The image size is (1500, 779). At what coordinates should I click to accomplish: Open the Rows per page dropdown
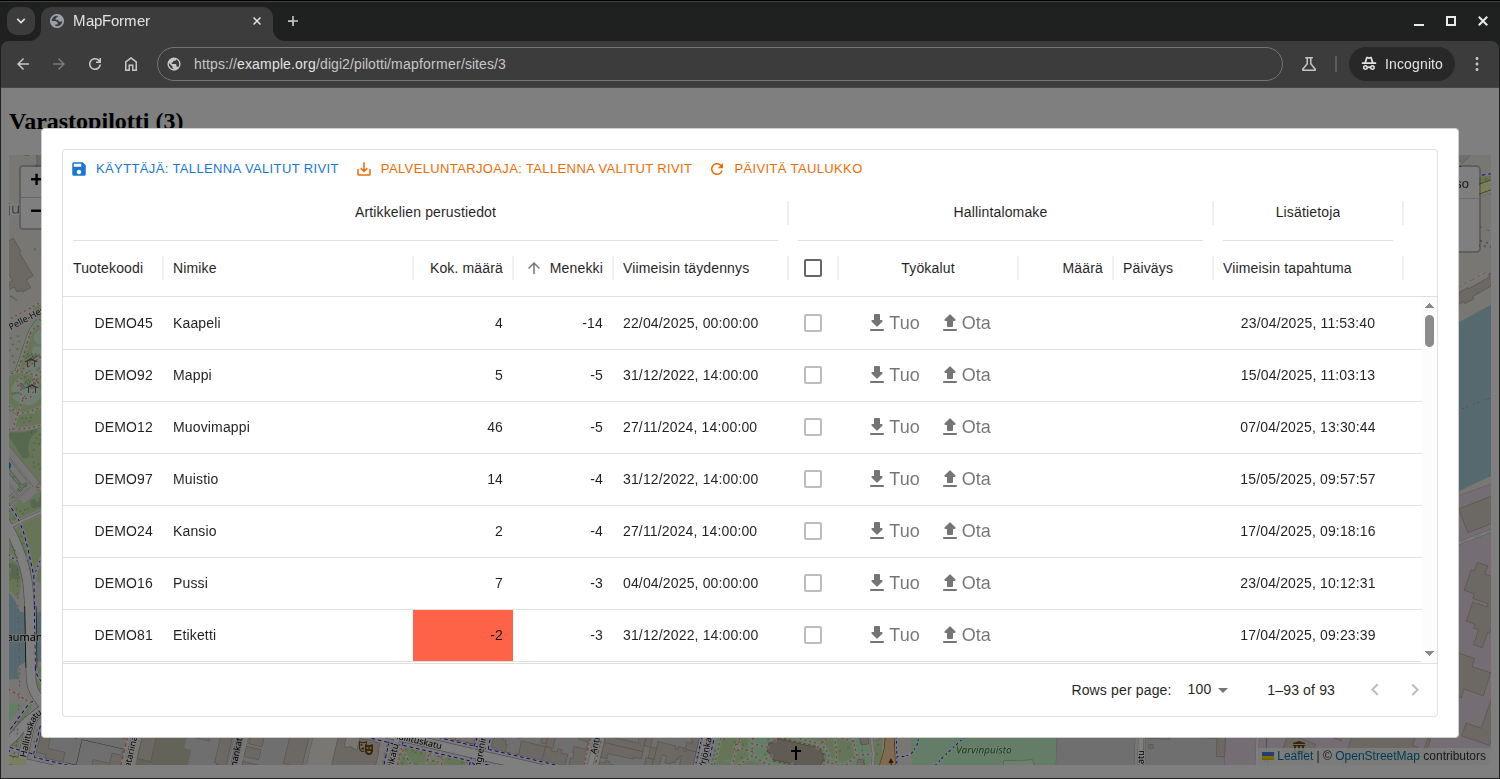coord(1207,690)
